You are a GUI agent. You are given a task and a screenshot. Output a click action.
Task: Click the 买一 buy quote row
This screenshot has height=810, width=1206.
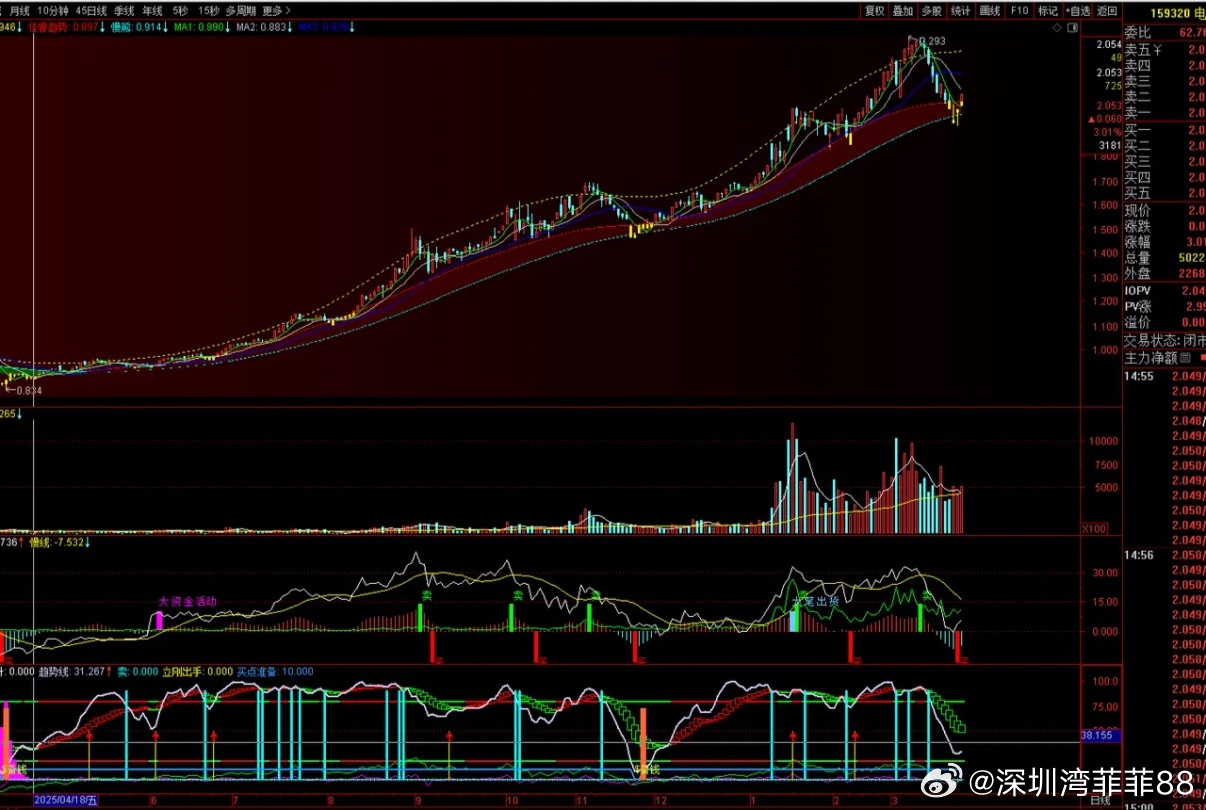1165,130
